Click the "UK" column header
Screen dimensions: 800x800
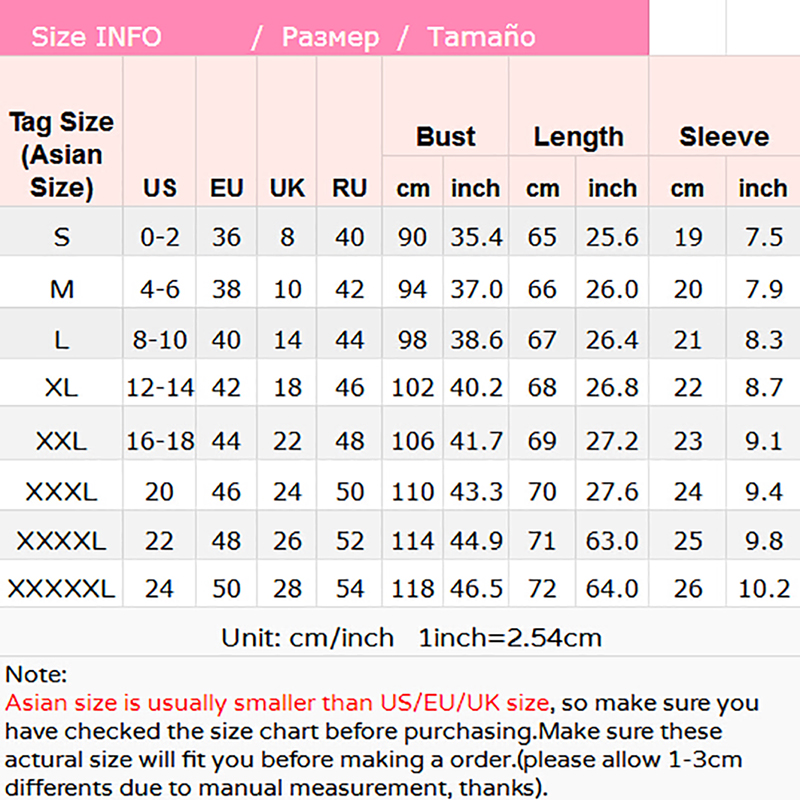point(287,188)
